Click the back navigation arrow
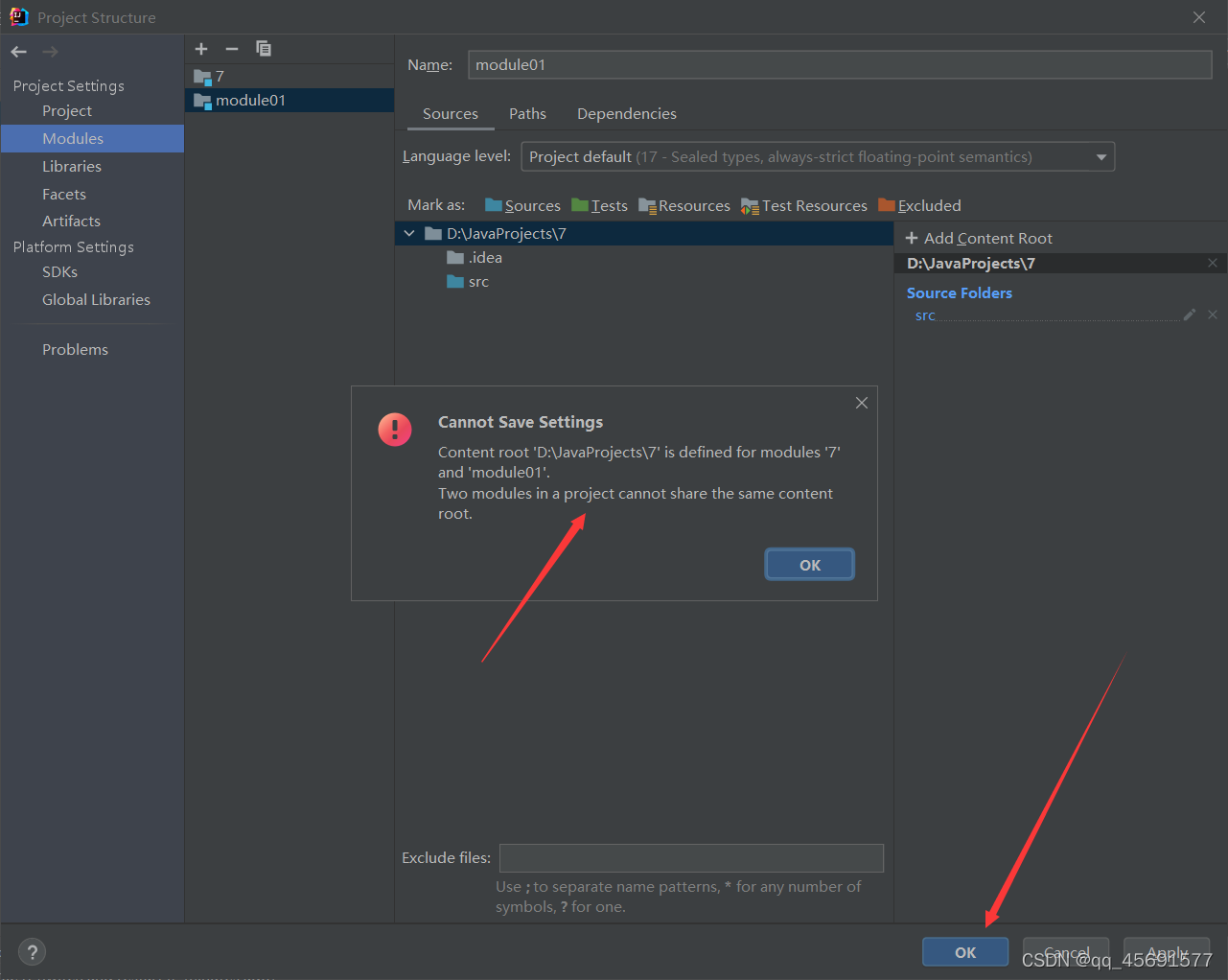 coord(19,52)
